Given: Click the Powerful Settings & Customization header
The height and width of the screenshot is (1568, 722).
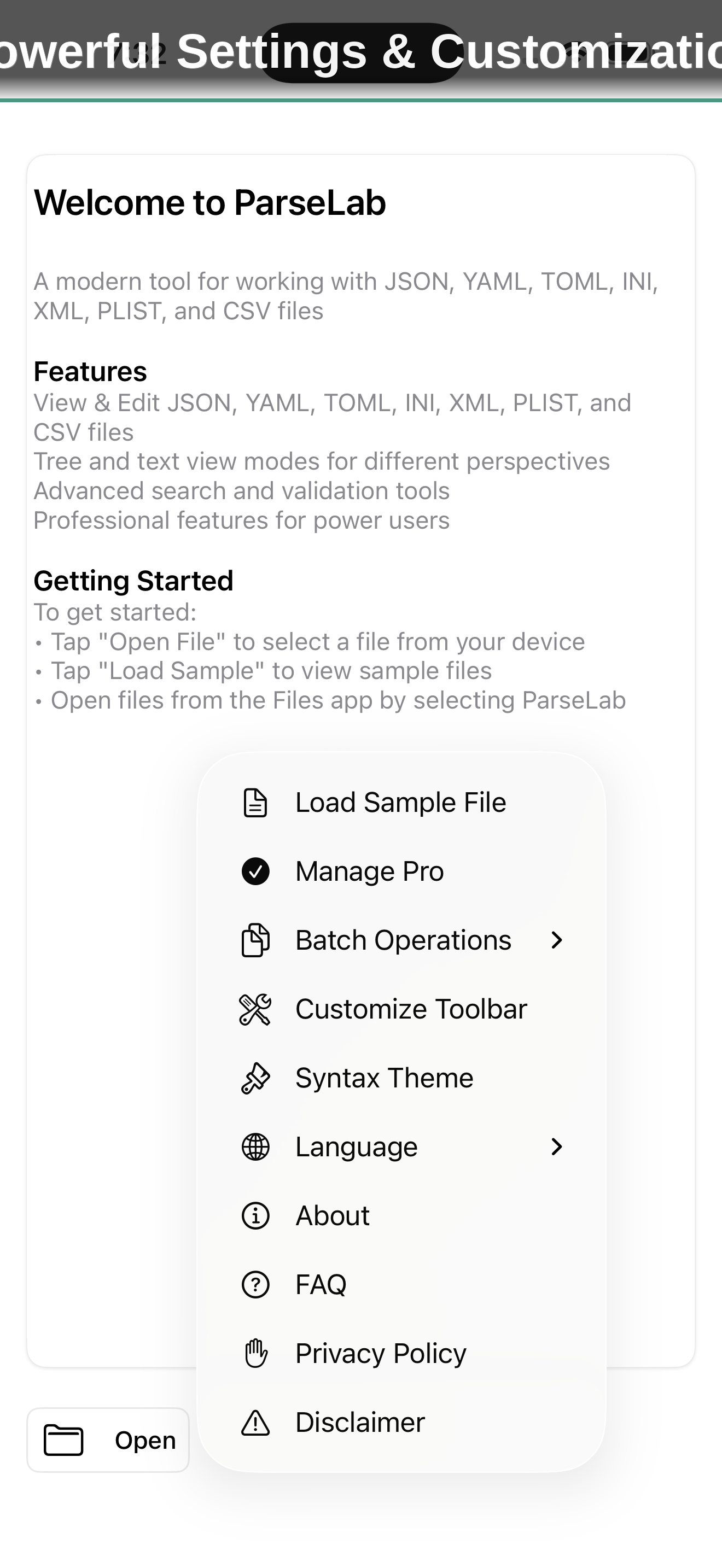Looking at the screenshot, I should pos(361,52).
